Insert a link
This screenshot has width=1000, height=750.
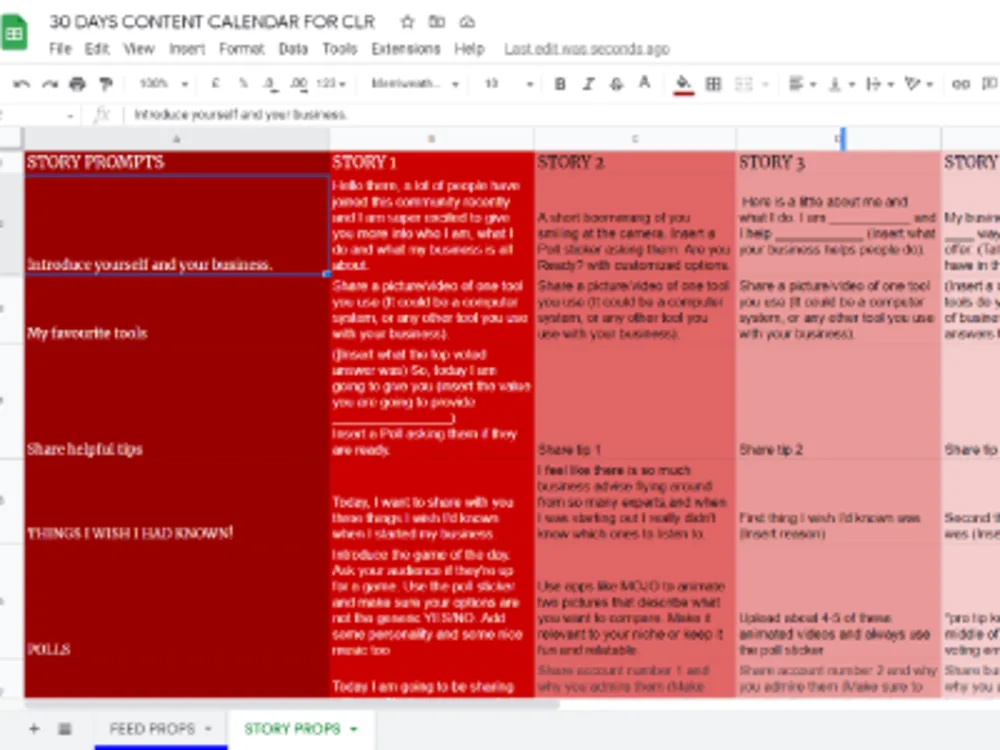pyautogui.click(x=960, y=84)
